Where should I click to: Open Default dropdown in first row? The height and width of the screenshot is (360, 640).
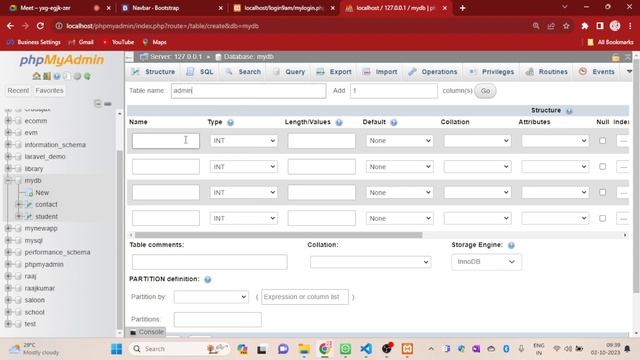tap(399, 141)
